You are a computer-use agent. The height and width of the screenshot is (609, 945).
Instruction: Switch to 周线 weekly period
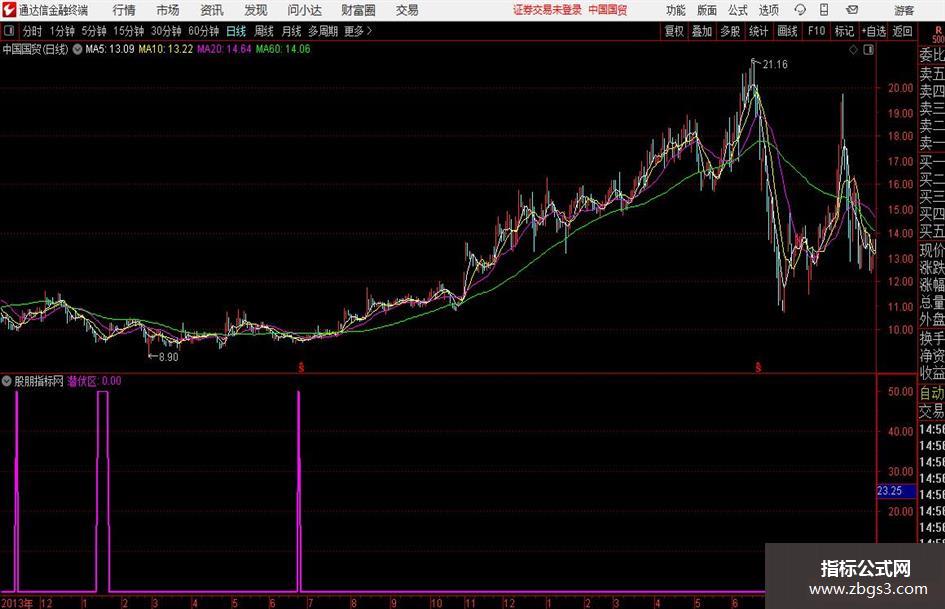pos(263,31)
